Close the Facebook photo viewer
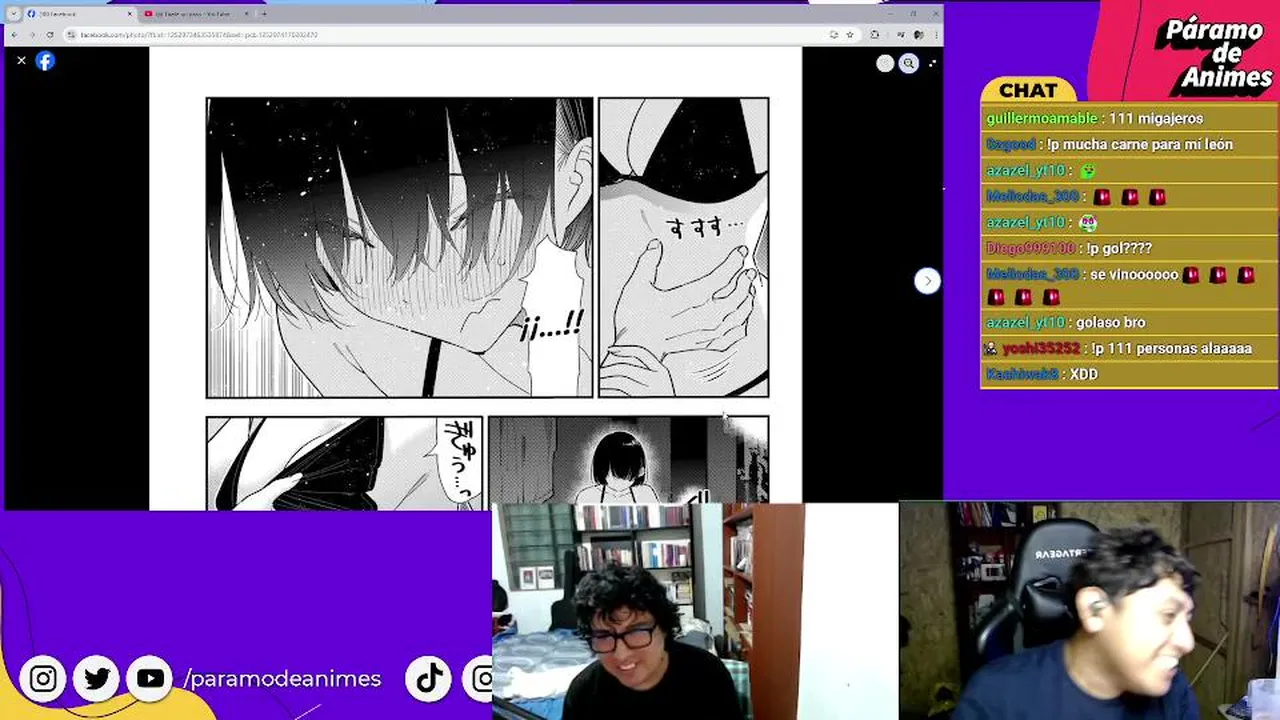Screen dimensions: 1280x720 [x=21, y=61]
